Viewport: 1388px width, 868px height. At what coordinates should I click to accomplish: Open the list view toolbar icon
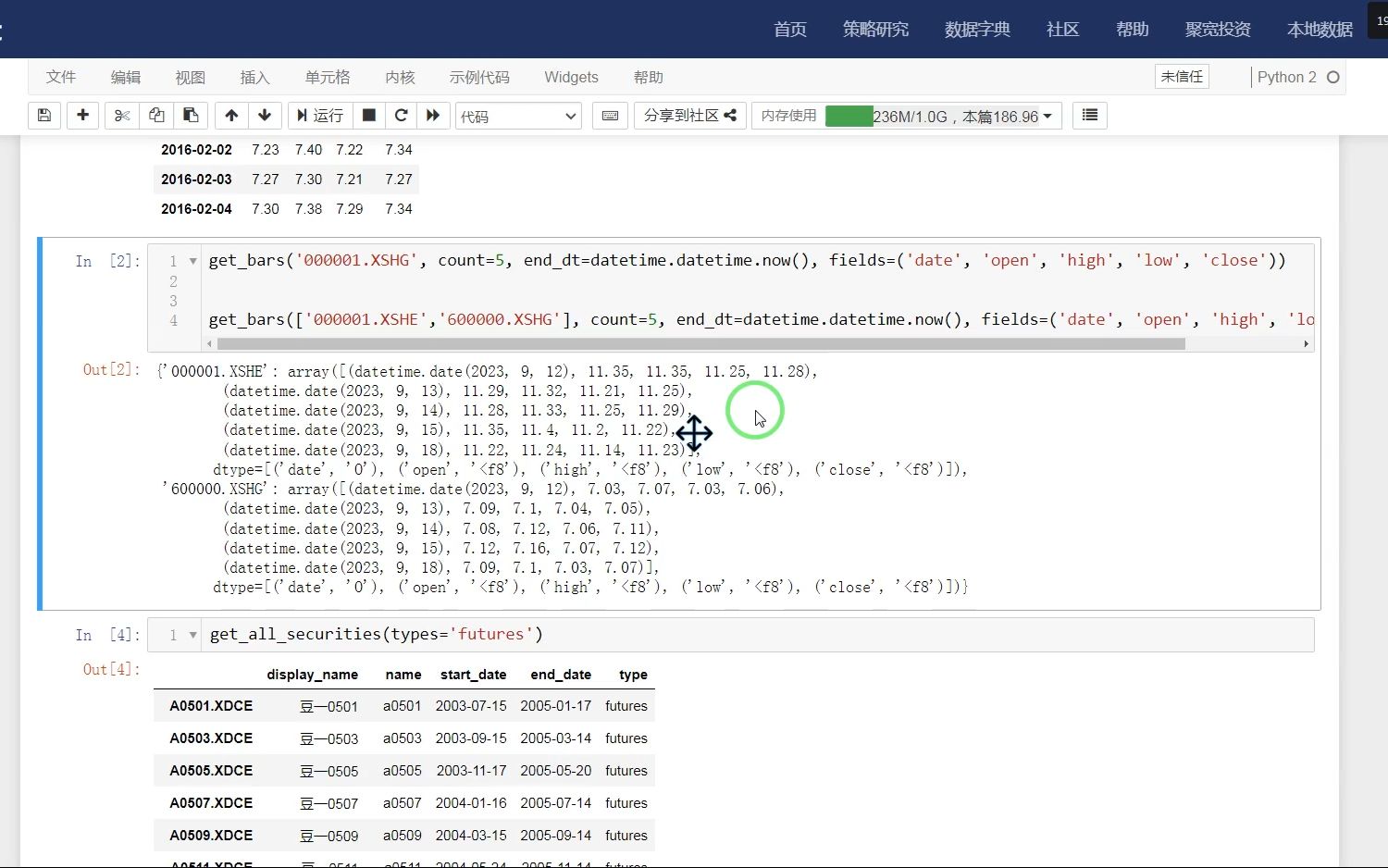tap(1090, 116)
